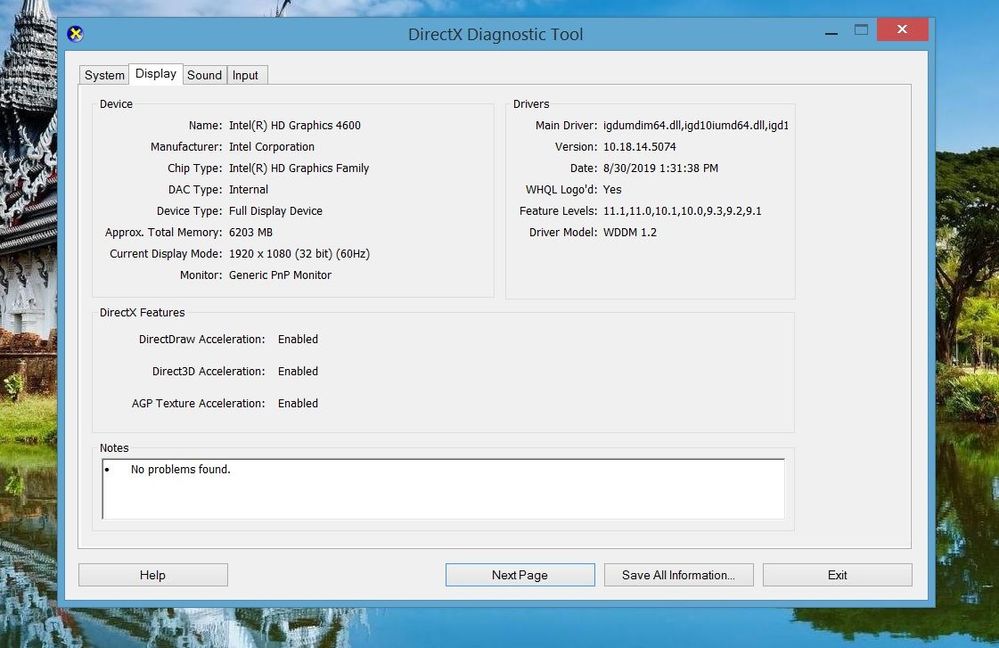
Task: Click the 'Chip Type:' label
Action: [x=195, y=168]
